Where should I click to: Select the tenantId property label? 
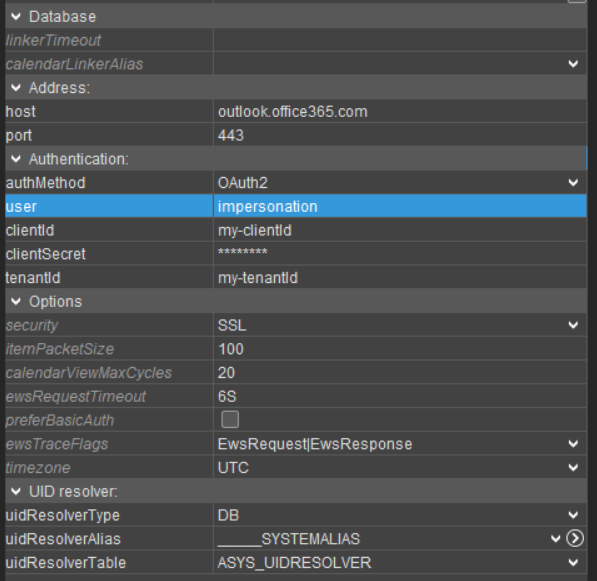click(x=33, y=278)
